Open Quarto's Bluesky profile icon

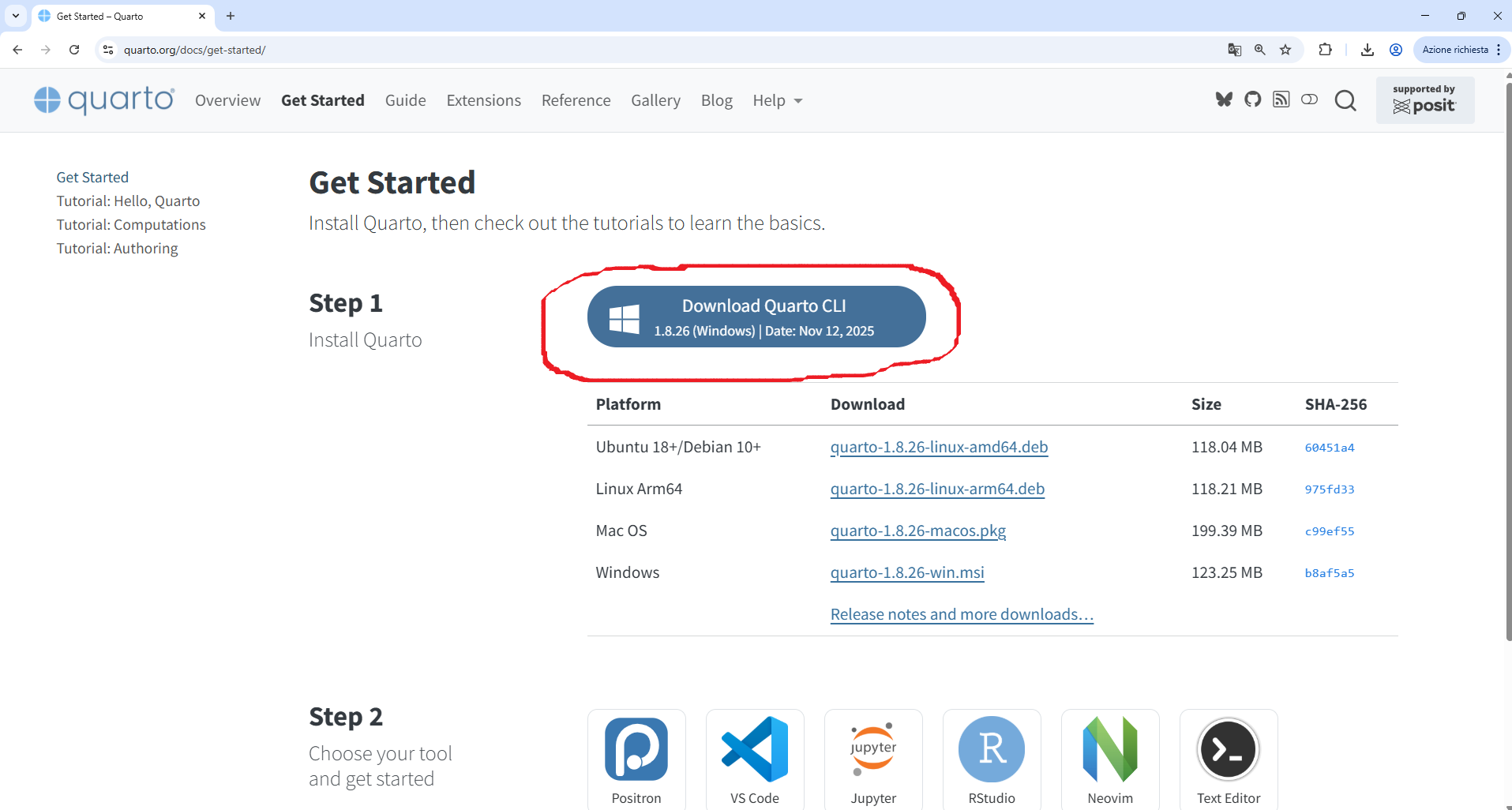[x=1224, y=99]
